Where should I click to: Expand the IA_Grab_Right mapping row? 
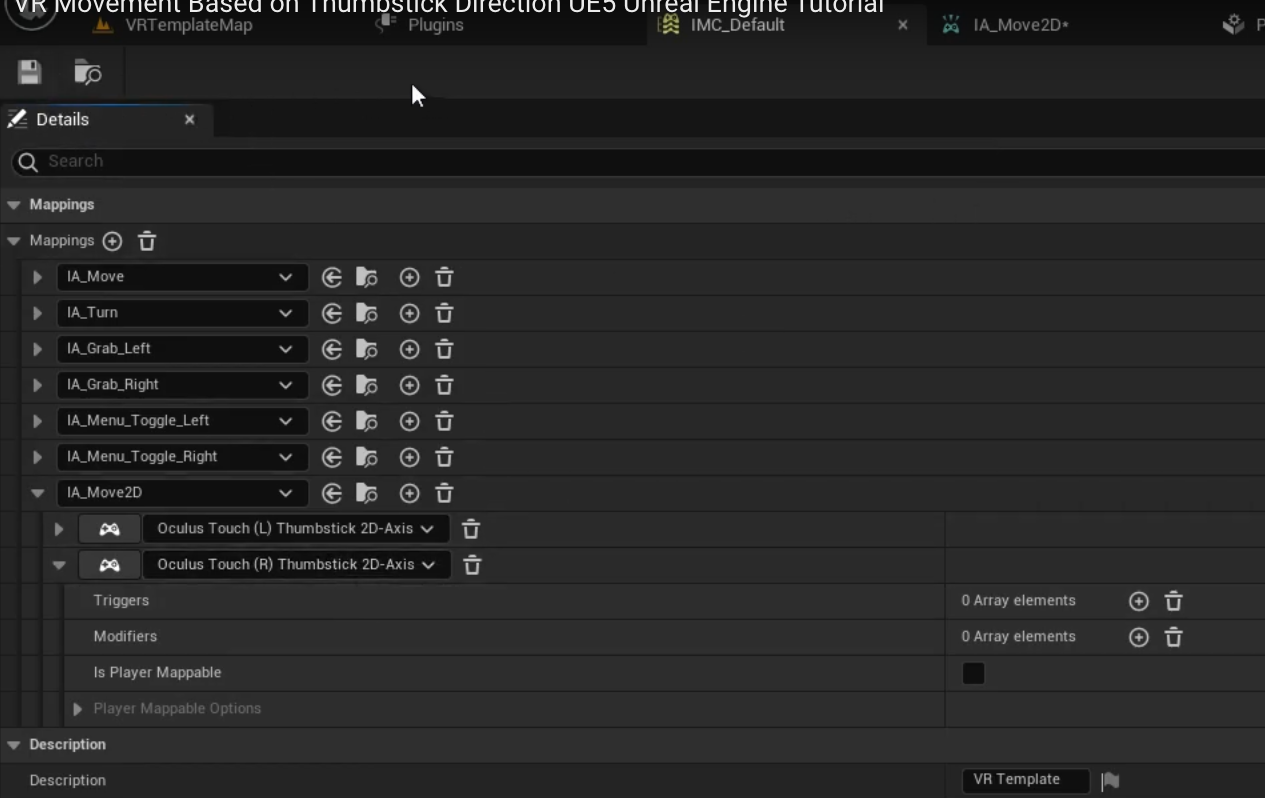[37, 385]
